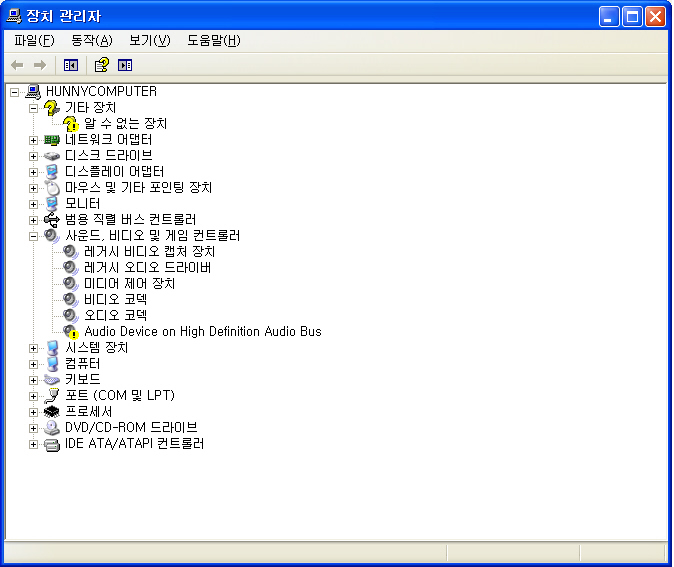Expand IDE ATA/ATAPI 컨트롤러 category

pyautogui.click(x=33, y=444)
